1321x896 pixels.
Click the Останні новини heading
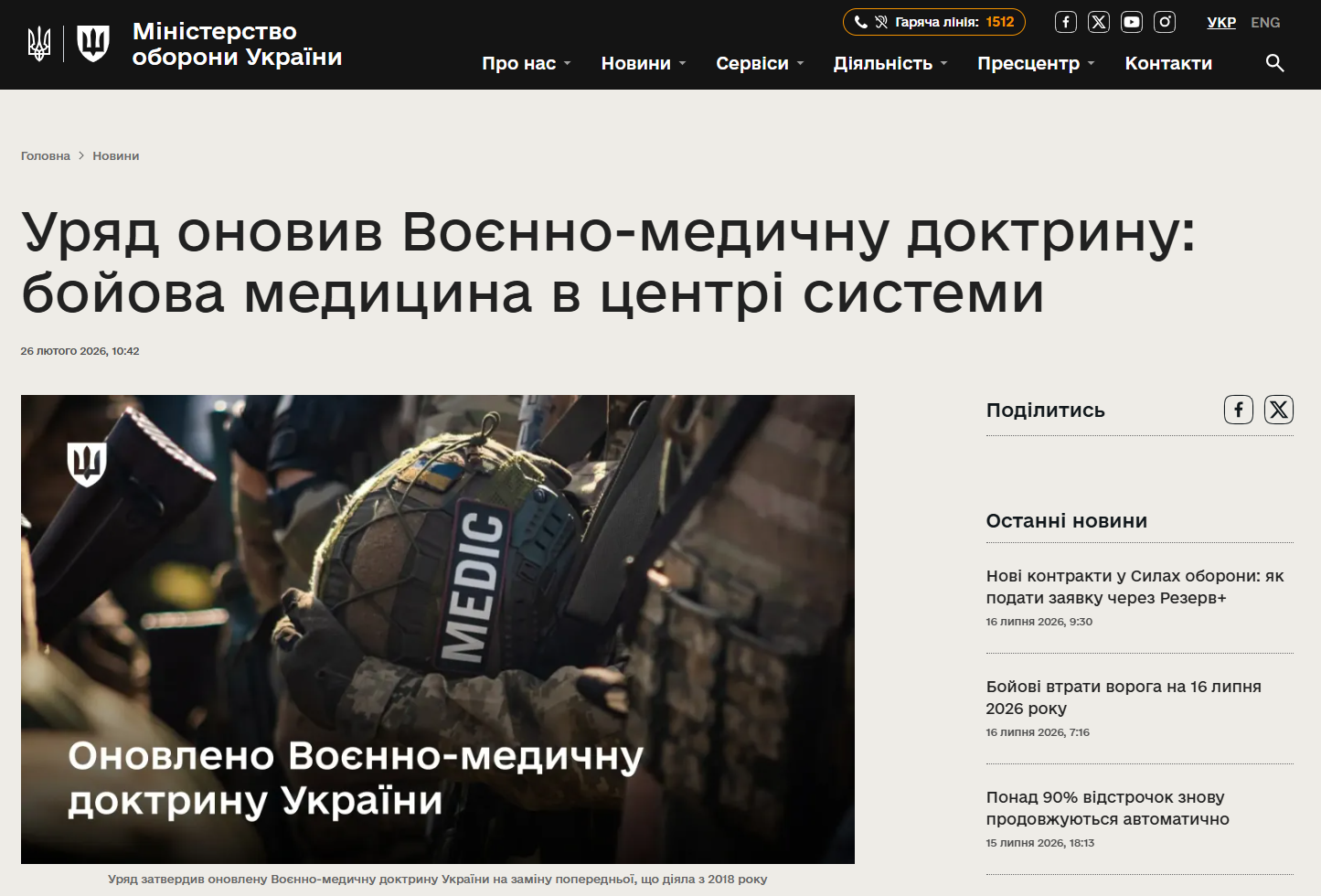[x=1066, y=521]
